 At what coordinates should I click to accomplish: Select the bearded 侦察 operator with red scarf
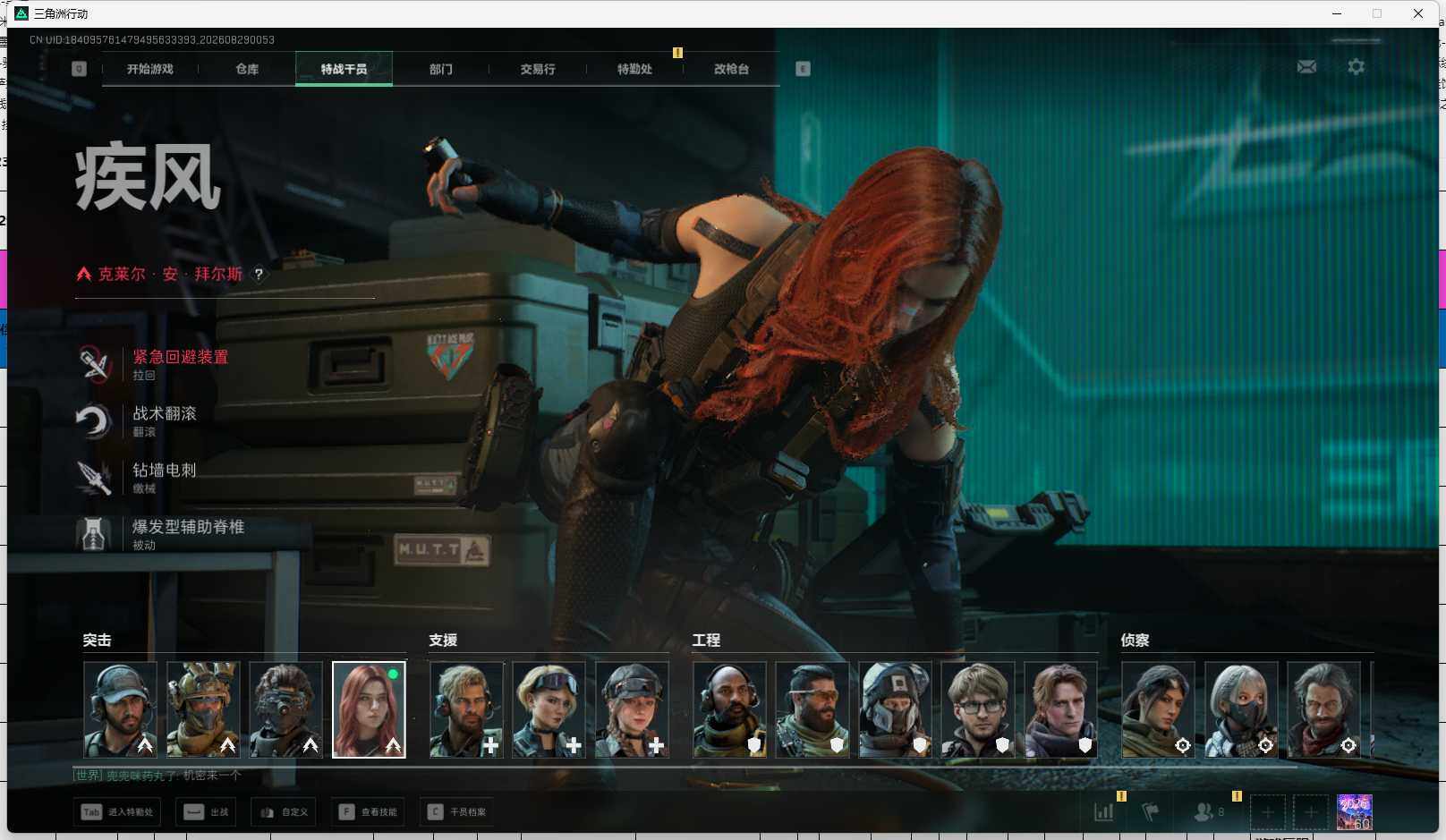coord(1323,709)
